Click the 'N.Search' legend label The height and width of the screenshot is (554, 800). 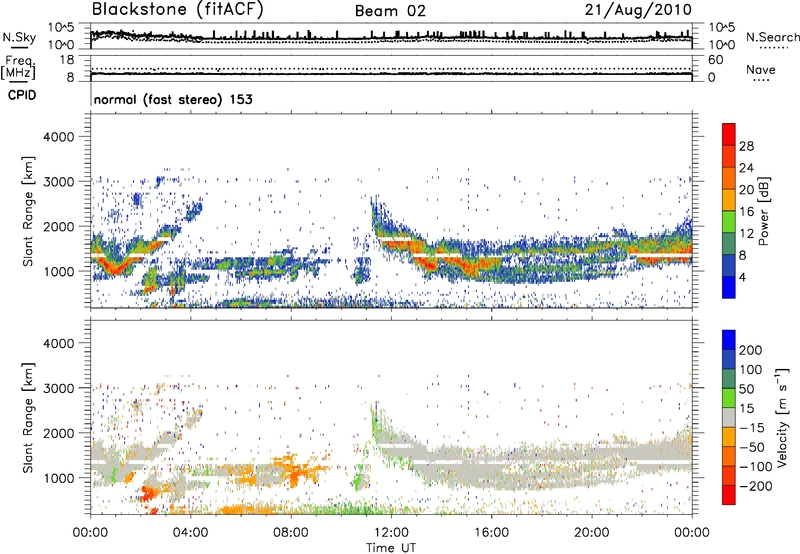[772, 37]
